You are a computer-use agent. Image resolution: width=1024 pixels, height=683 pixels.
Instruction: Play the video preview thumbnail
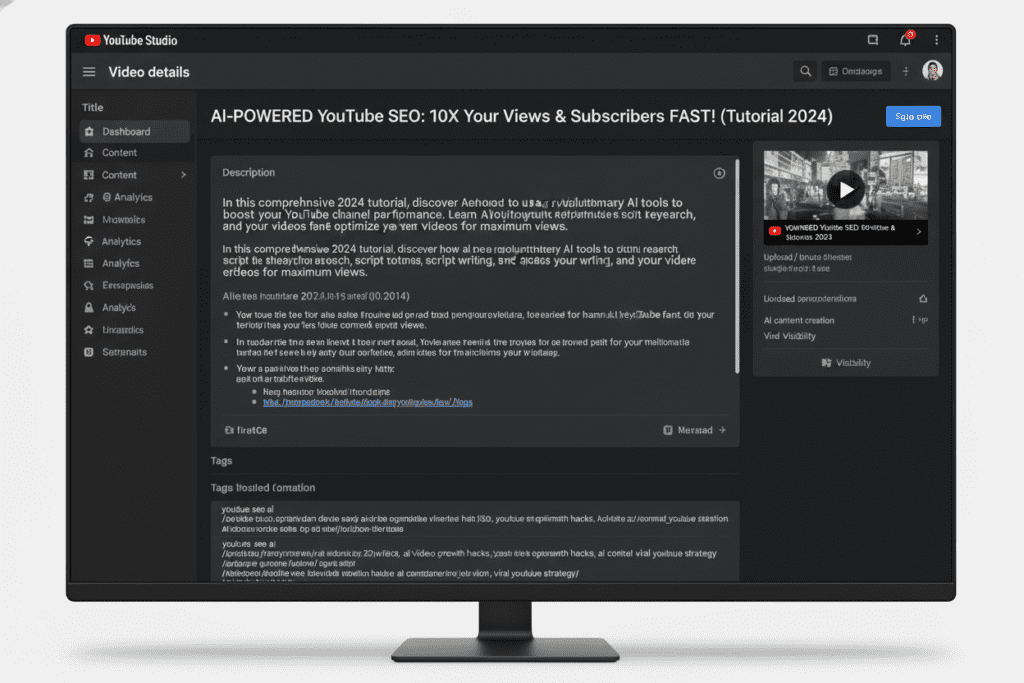845,189
